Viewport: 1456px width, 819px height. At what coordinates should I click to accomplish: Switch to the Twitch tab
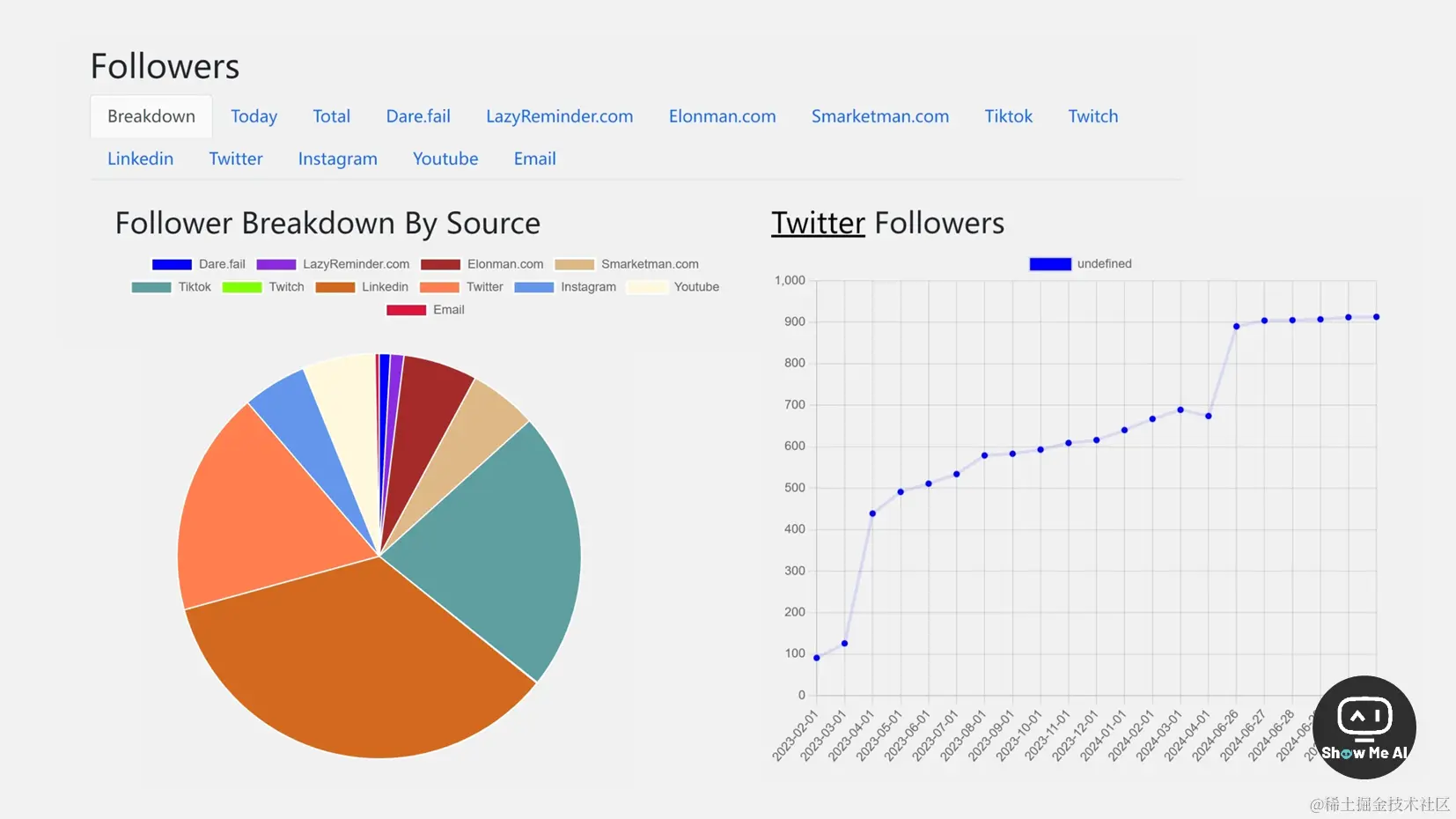(x=1092, y=116)
